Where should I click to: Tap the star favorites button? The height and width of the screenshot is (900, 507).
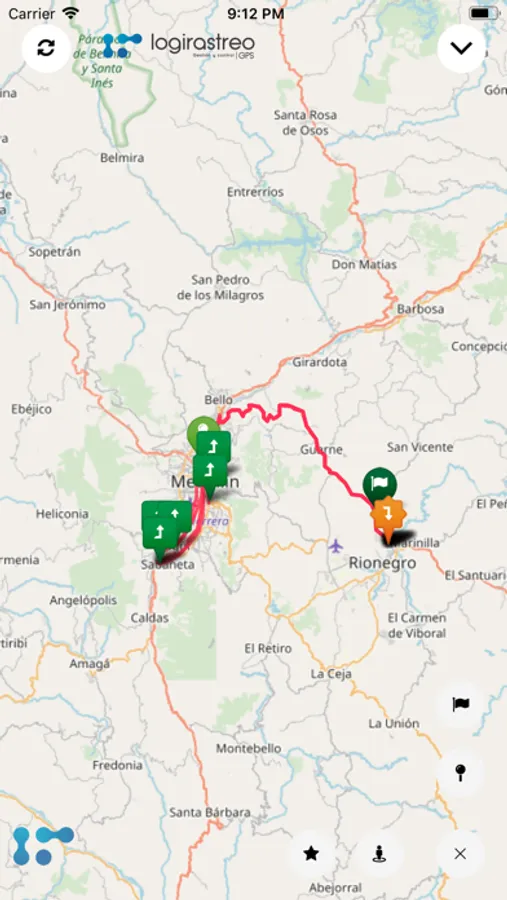pos(311,854)
